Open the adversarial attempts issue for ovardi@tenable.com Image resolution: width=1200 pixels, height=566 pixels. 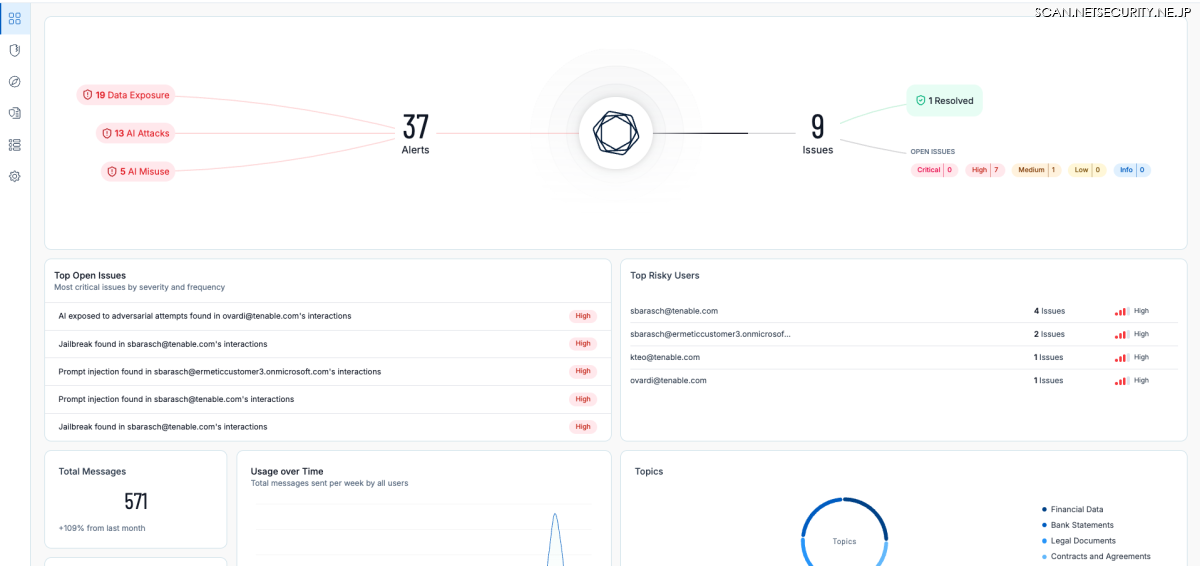click(x=205, y=316)
